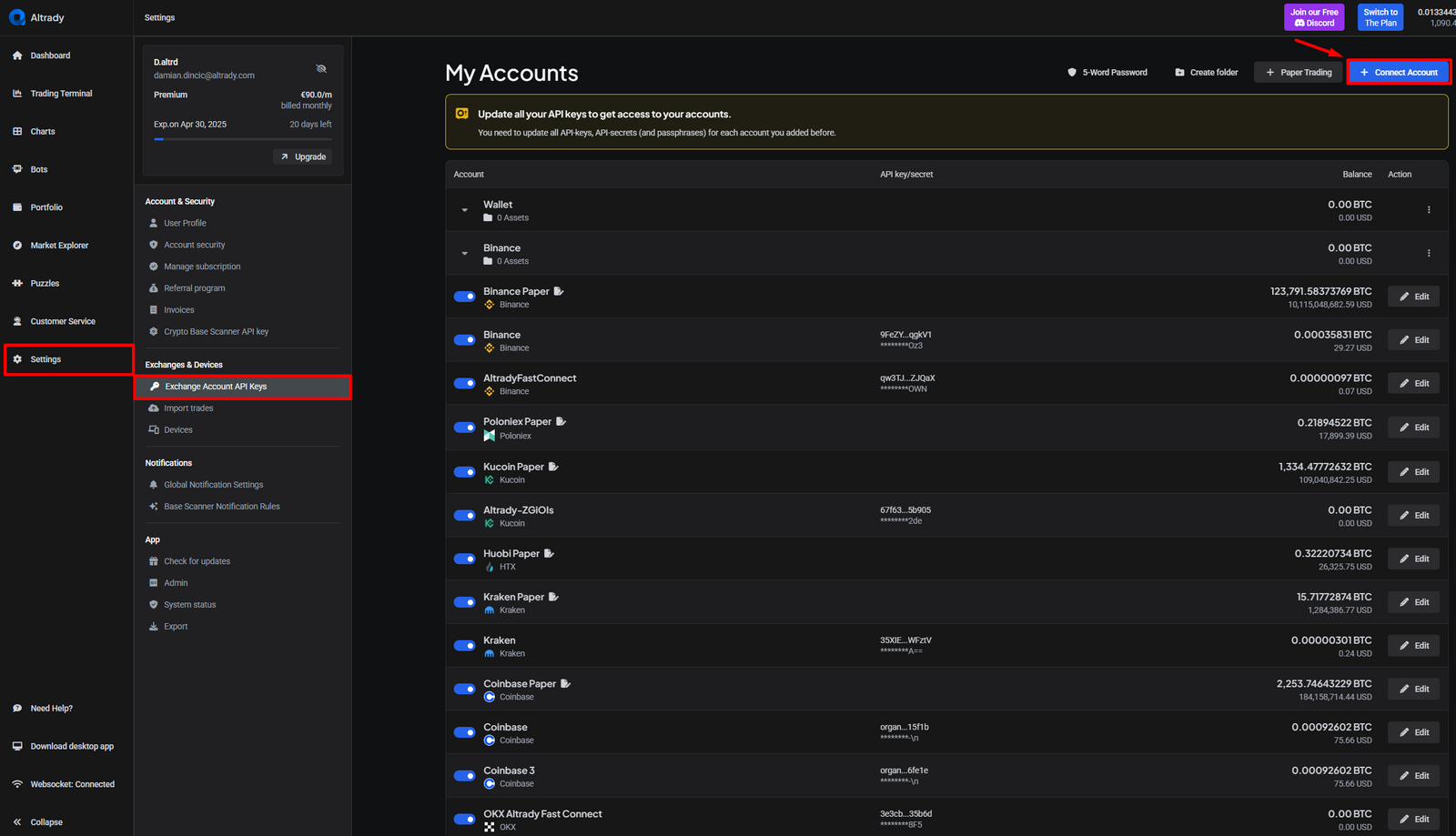Open the Wallet folder three-dot menu
Screen dimensions: 1456x836
[1429, 210]
